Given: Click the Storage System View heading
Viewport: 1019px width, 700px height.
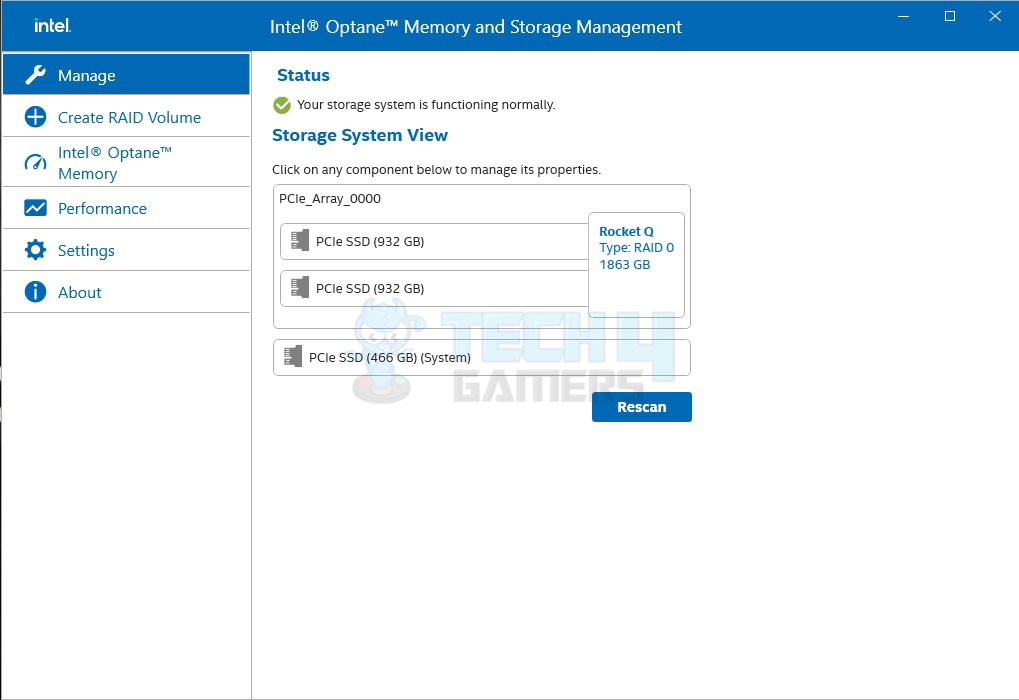Looking at the screenshot, I should point(359,135).
